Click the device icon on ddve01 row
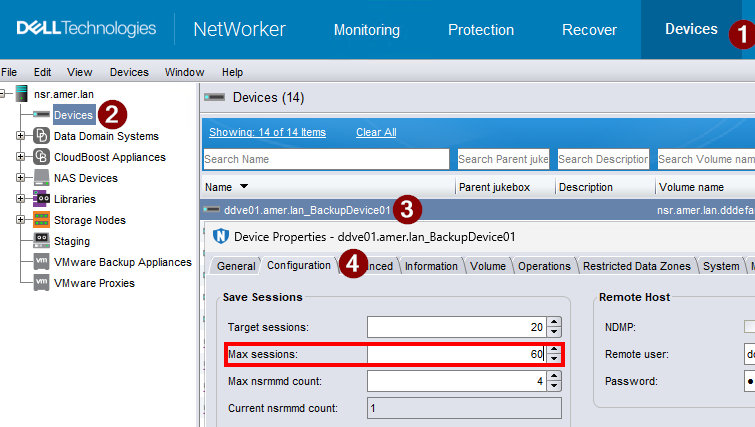 (211, 209)
